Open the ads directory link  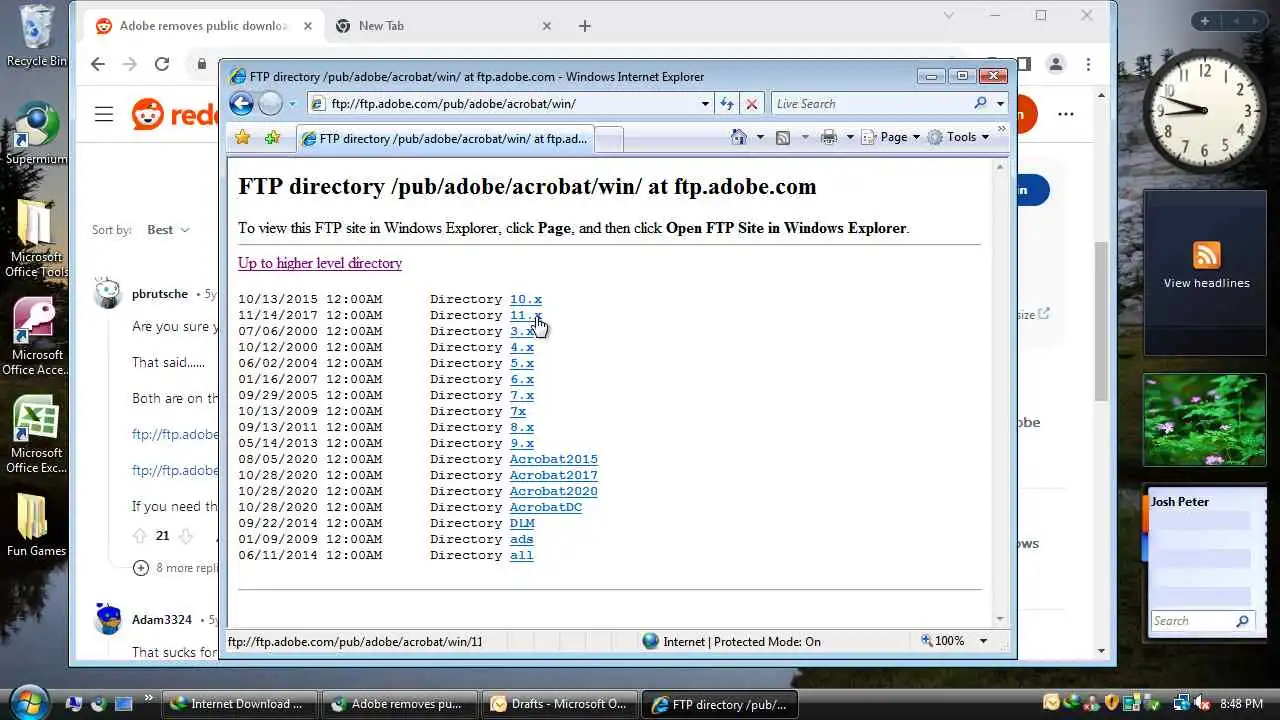point(522,539)
